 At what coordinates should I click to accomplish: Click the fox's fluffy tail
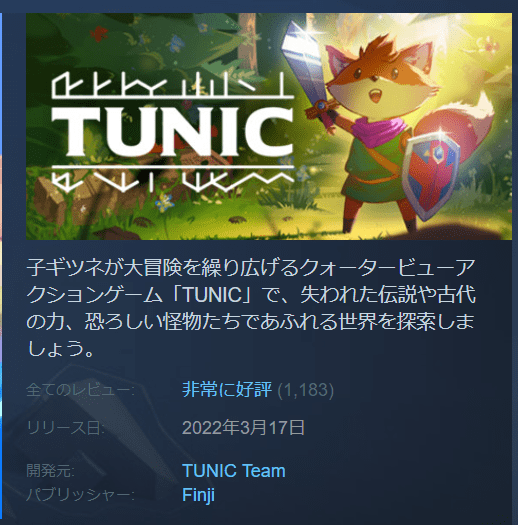pyautogui.click(x=460, y=124)
